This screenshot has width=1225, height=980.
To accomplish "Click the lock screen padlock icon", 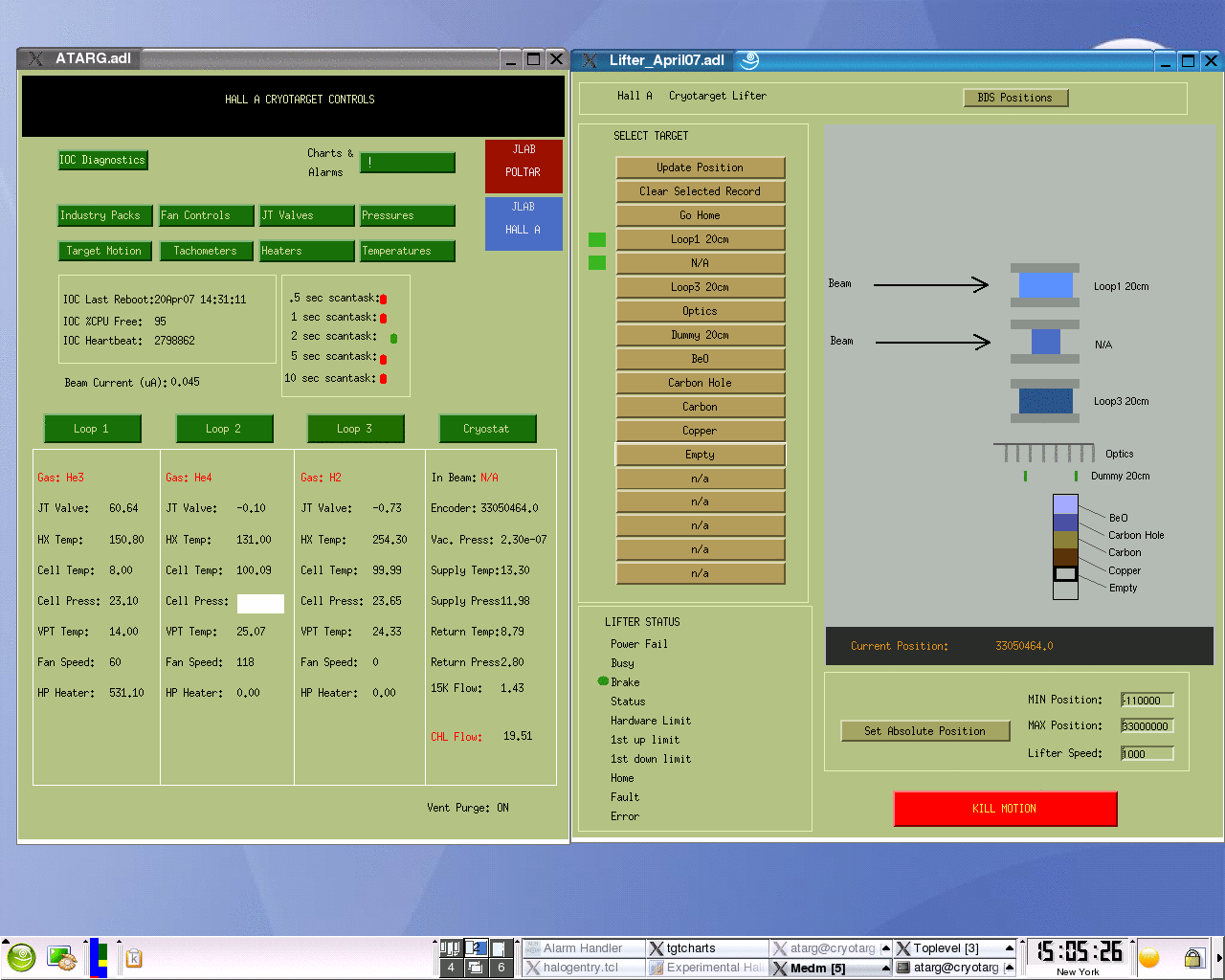I will coord(1192,957).
